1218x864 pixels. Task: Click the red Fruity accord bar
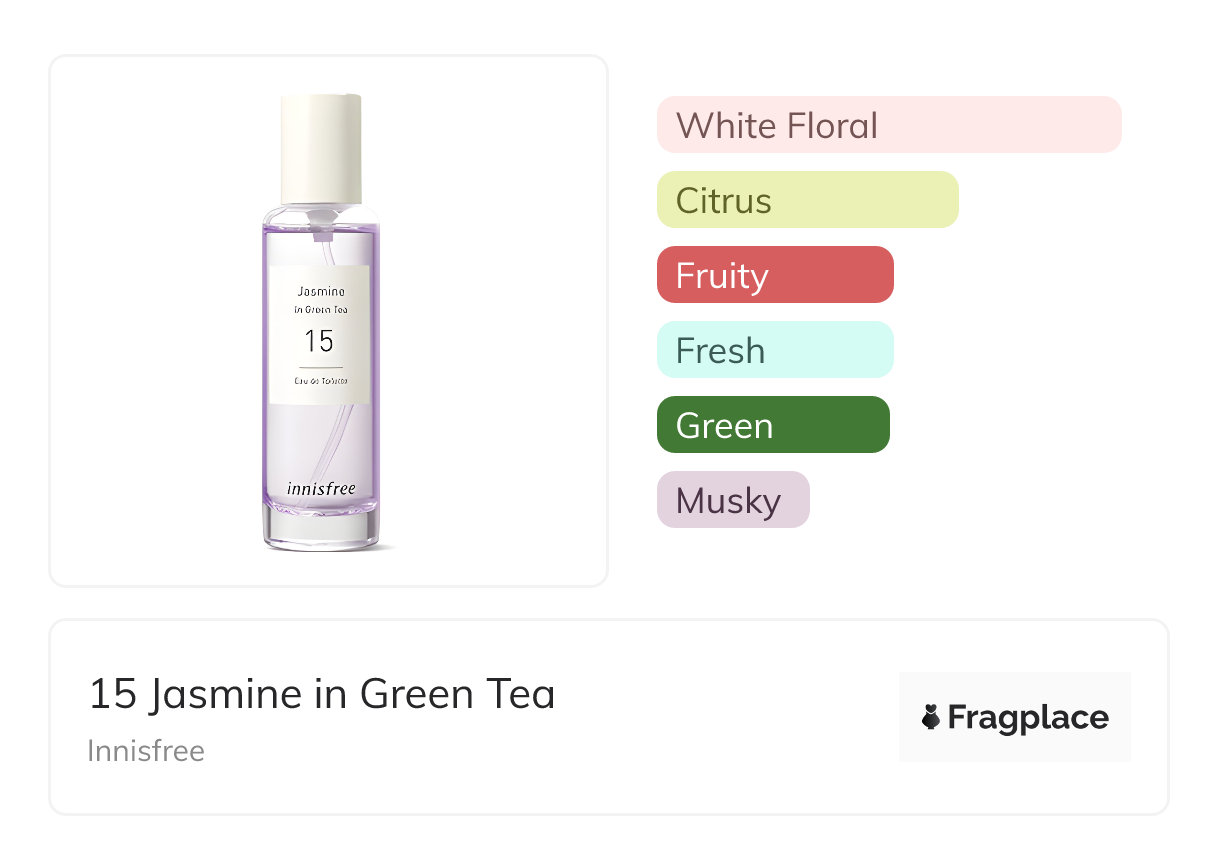point(774,275)
